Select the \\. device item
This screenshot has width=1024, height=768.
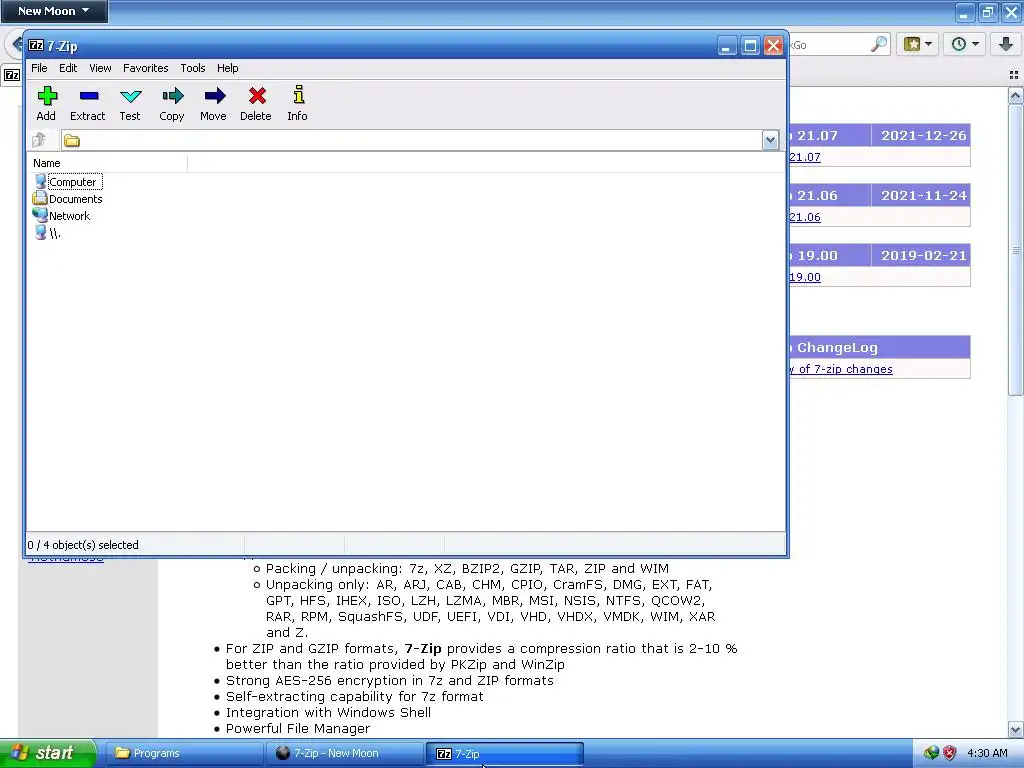point(47,233)
